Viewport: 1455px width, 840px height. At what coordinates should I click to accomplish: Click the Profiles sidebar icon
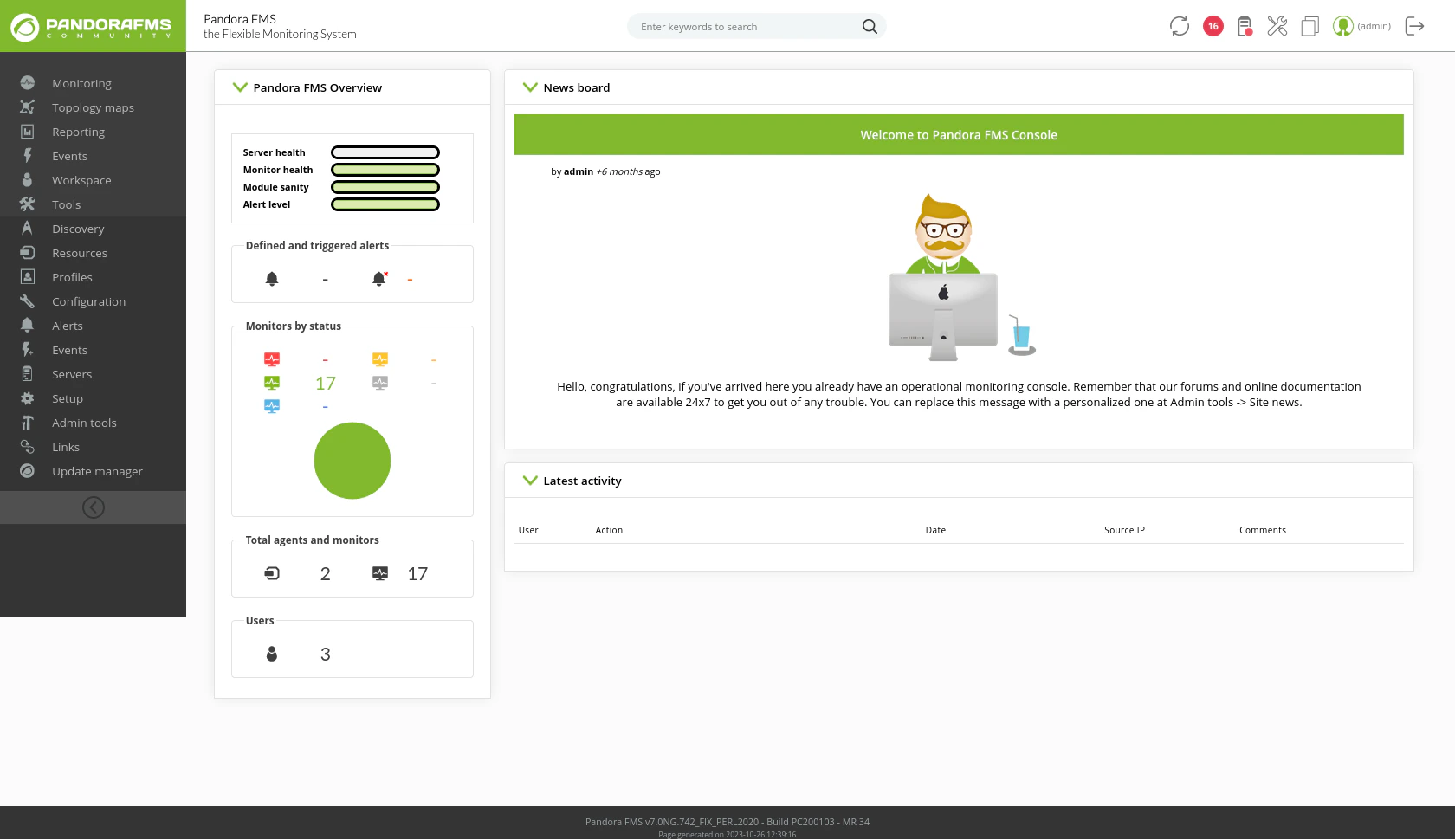pyautogui.click(x=28, y=277)
